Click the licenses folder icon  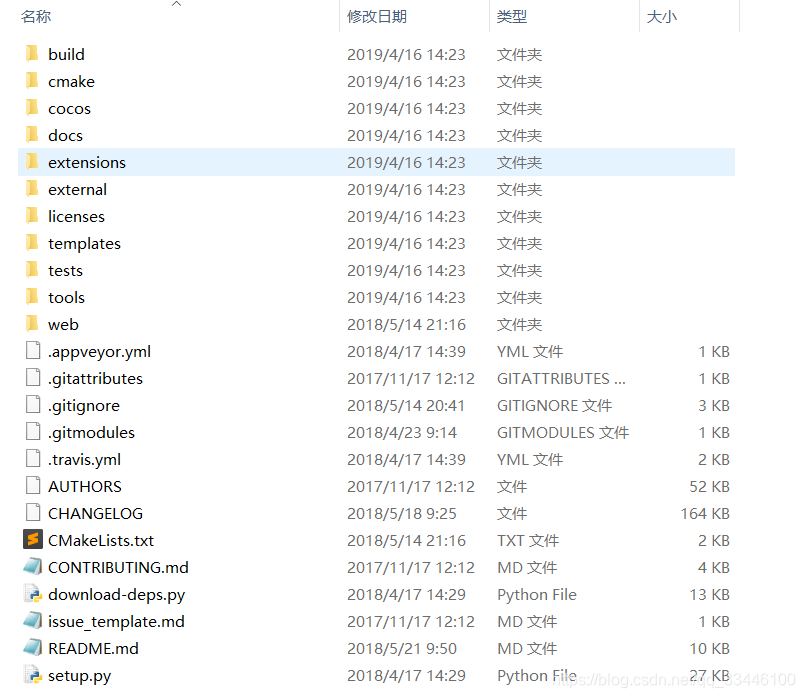(32, 216)
